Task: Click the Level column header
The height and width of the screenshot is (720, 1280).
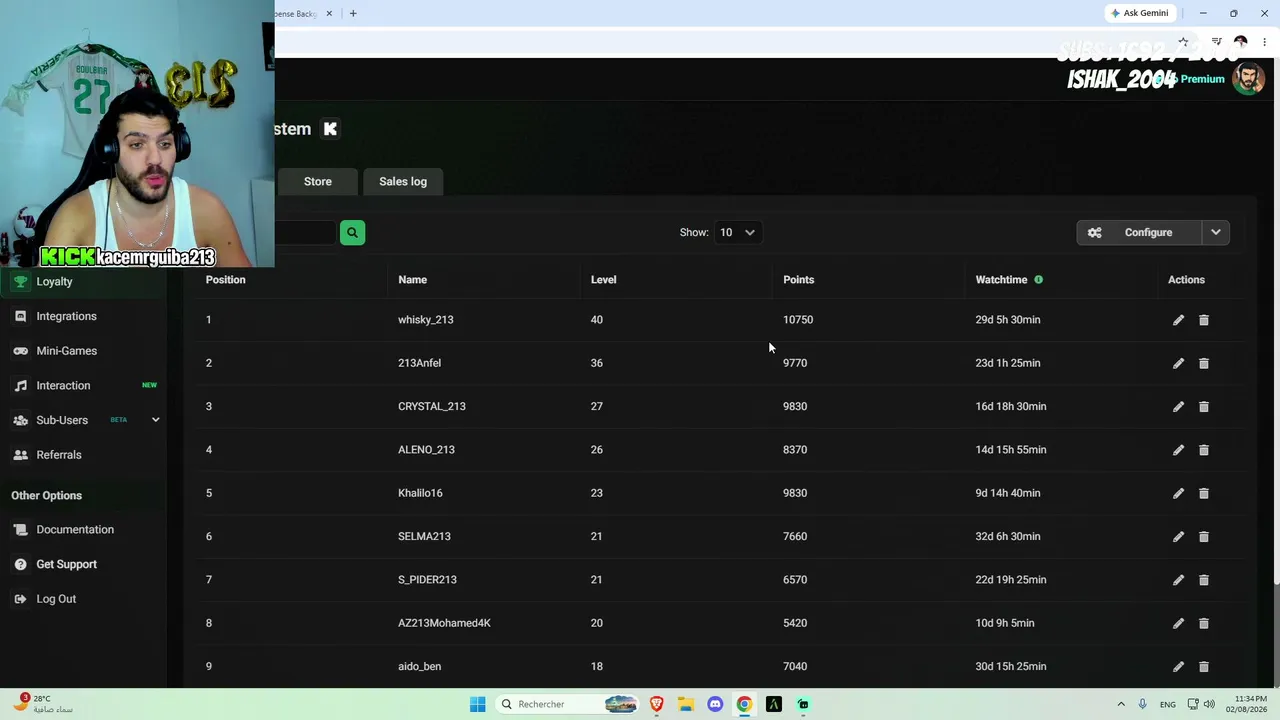Action: (603, 280)
